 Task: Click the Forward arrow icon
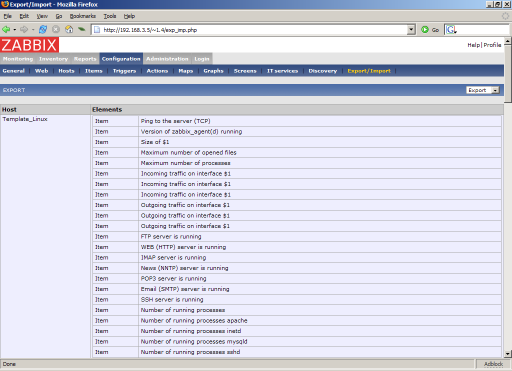coord(24,30)
